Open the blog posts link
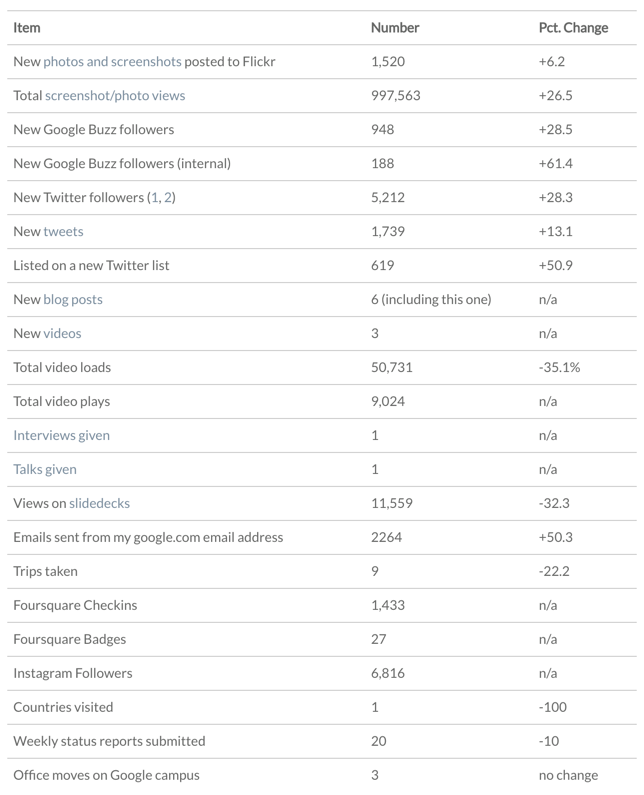This screenshot has width=644, height=795. coord(73,300)
